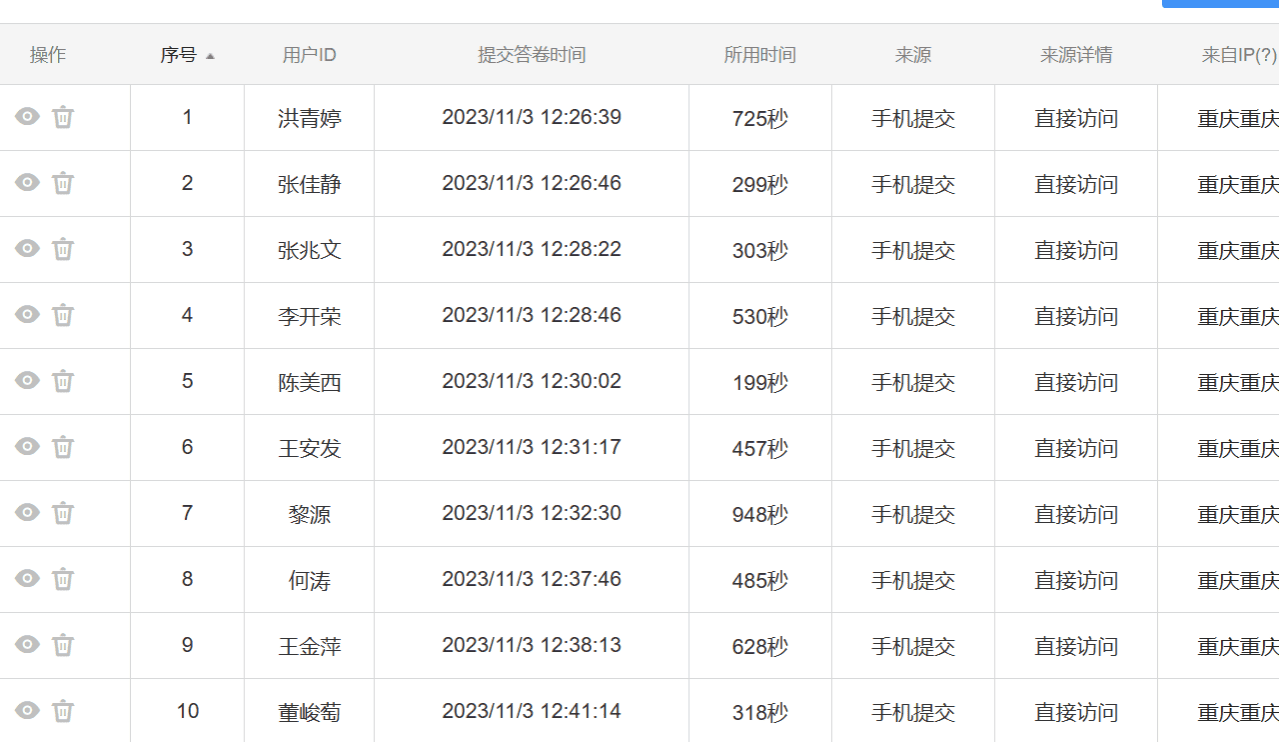Open eye icon for 张佳静's response
The height and width of the screenshot is (742, 1279).
27,183
